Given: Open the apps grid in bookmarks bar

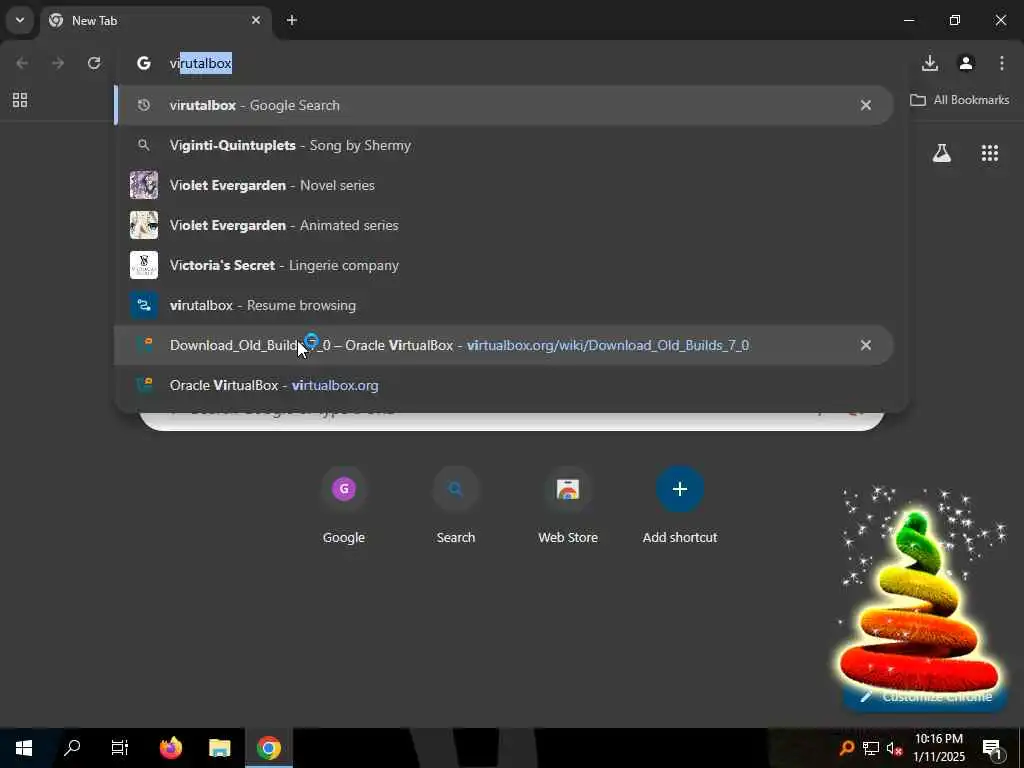Looking at the screenshot, I should [x=20, y=100].
